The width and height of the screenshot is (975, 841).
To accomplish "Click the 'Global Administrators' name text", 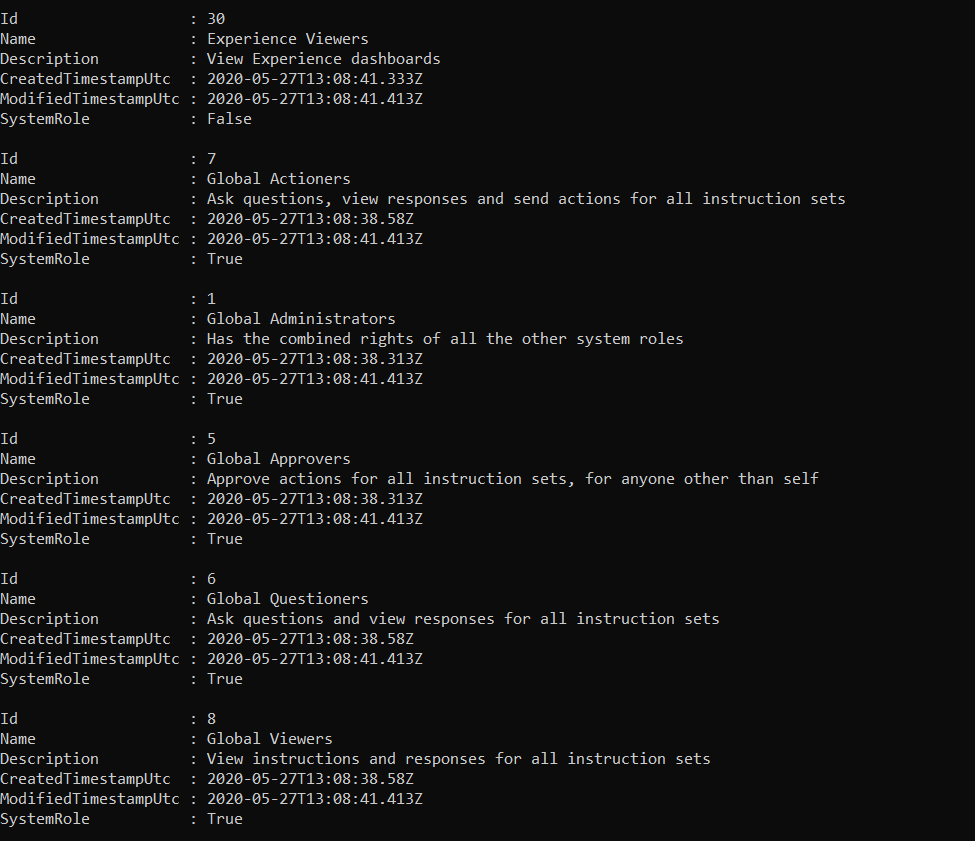I will click(x=301, y=319).
